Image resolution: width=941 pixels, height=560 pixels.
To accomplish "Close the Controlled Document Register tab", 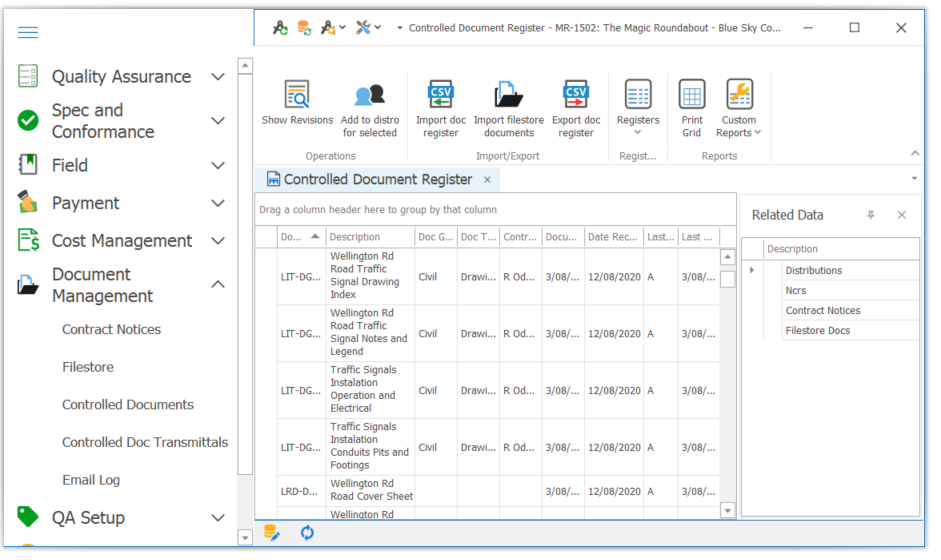I will click(487, 179).
